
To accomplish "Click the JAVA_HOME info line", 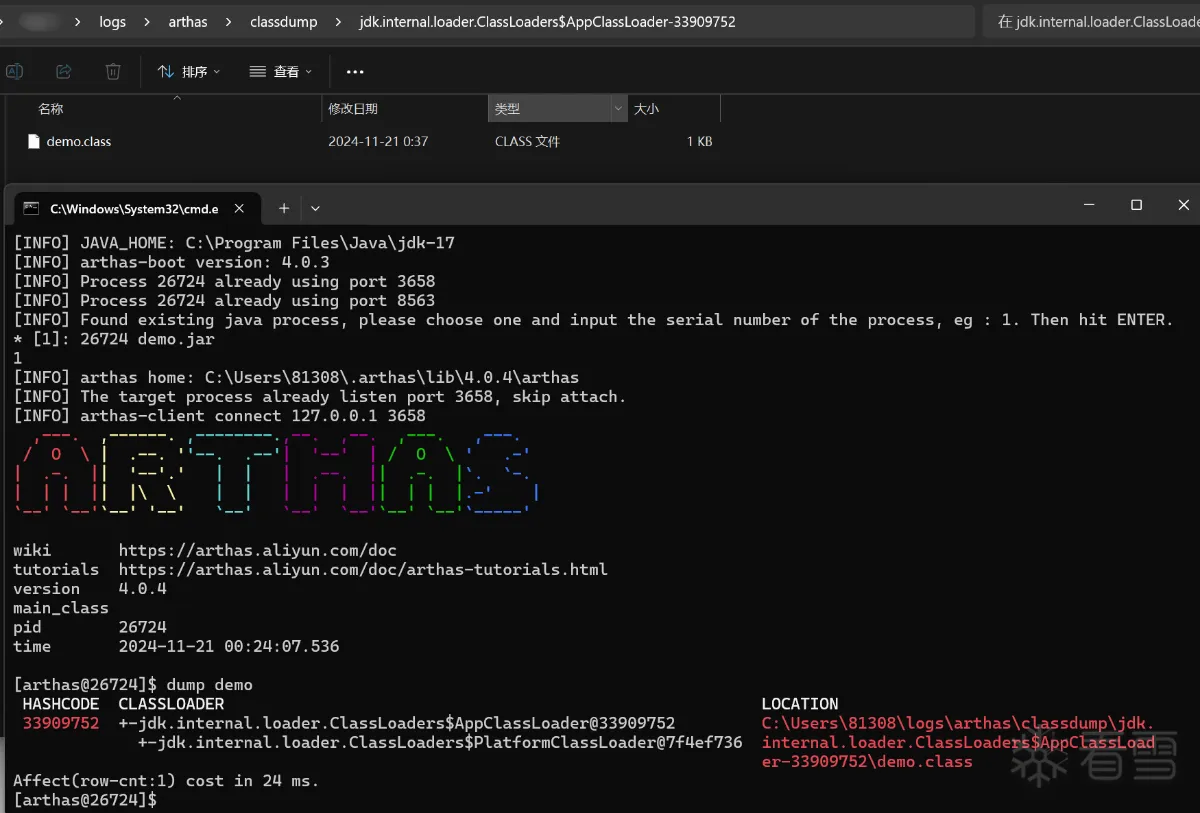I will point(234,243).
